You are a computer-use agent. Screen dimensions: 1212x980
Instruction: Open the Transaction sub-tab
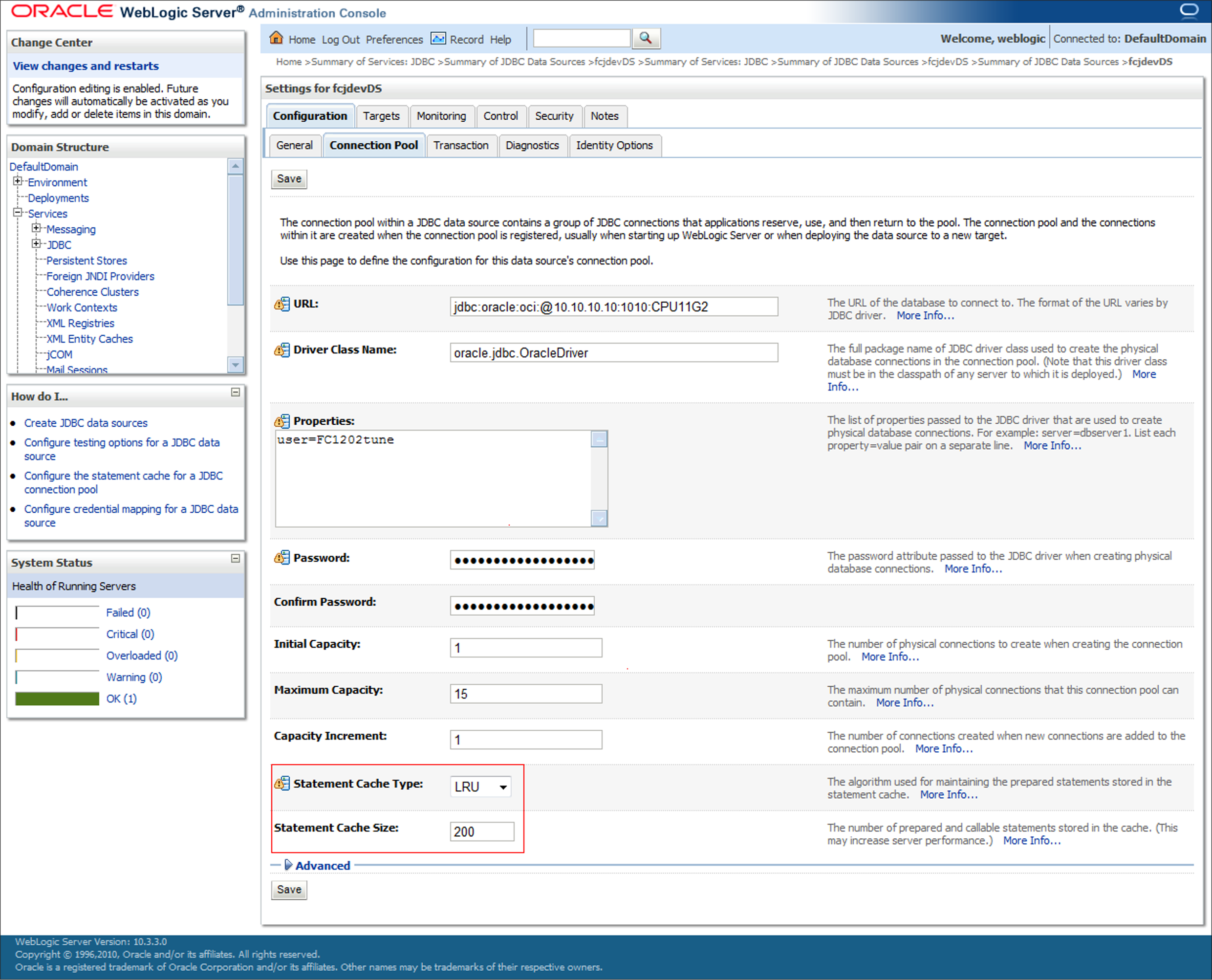point(461,146)
